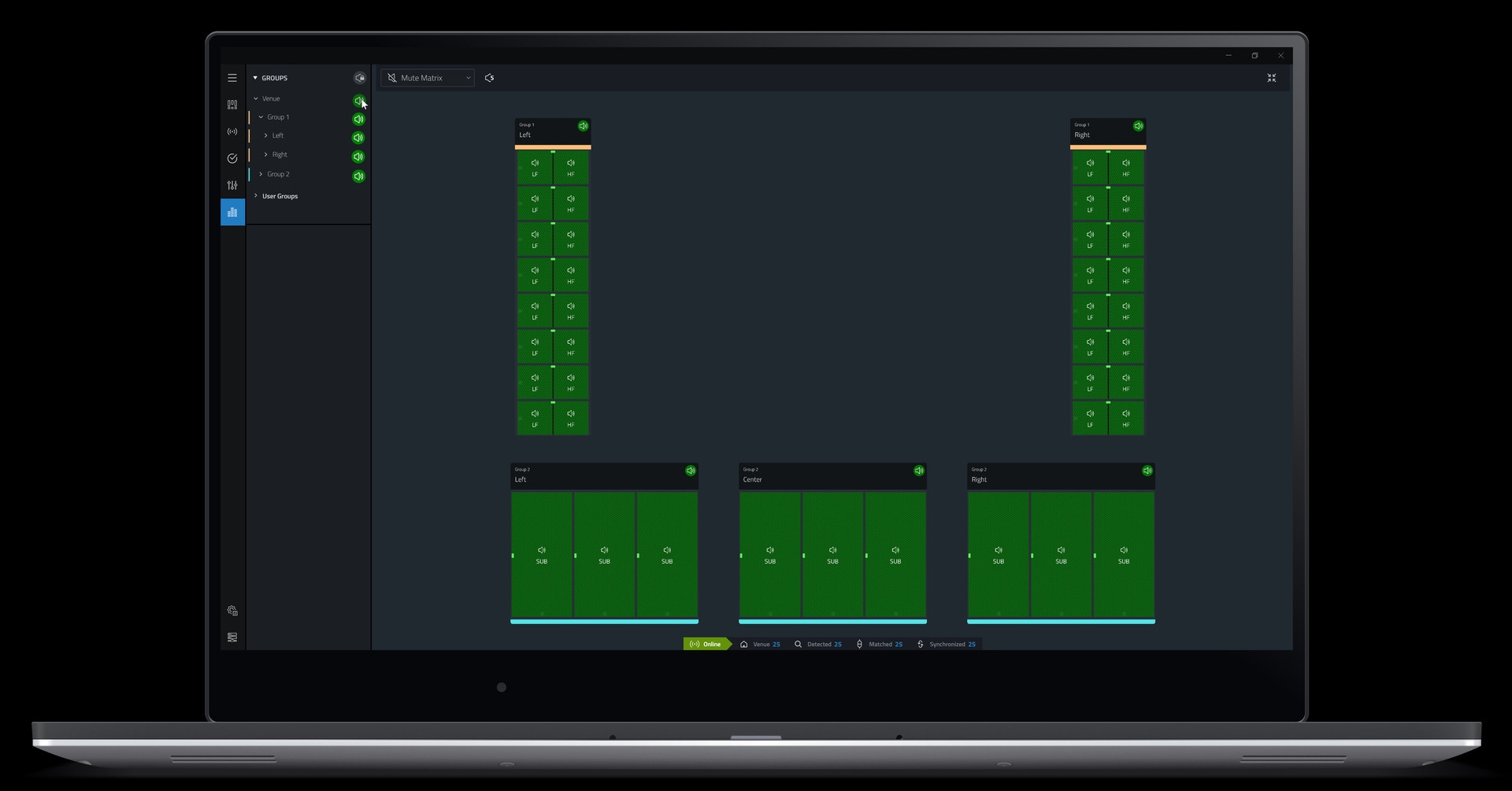The width and height of the screenshot is (1512, 791).
Task: Select Group 2 label in groups tree
Action: tap(278, 174)
